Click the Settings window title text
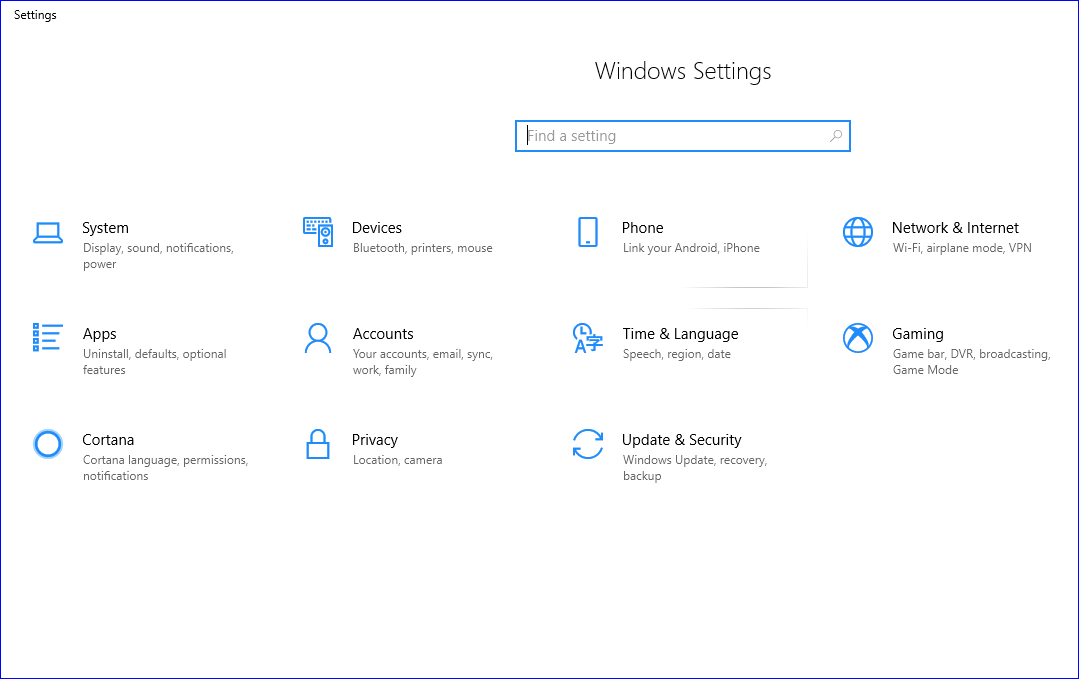The image size is (1079, 679). point(35,15)
